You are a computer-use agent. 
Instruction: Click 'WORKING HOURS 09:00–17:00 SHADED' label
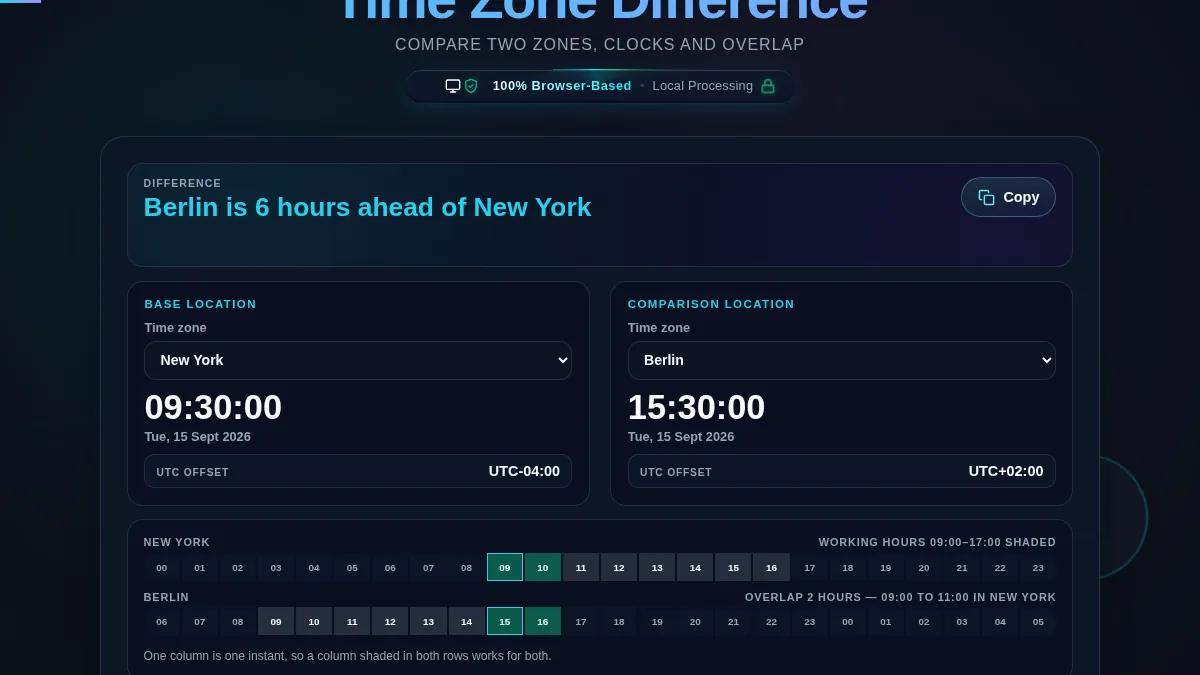point(937,542)
